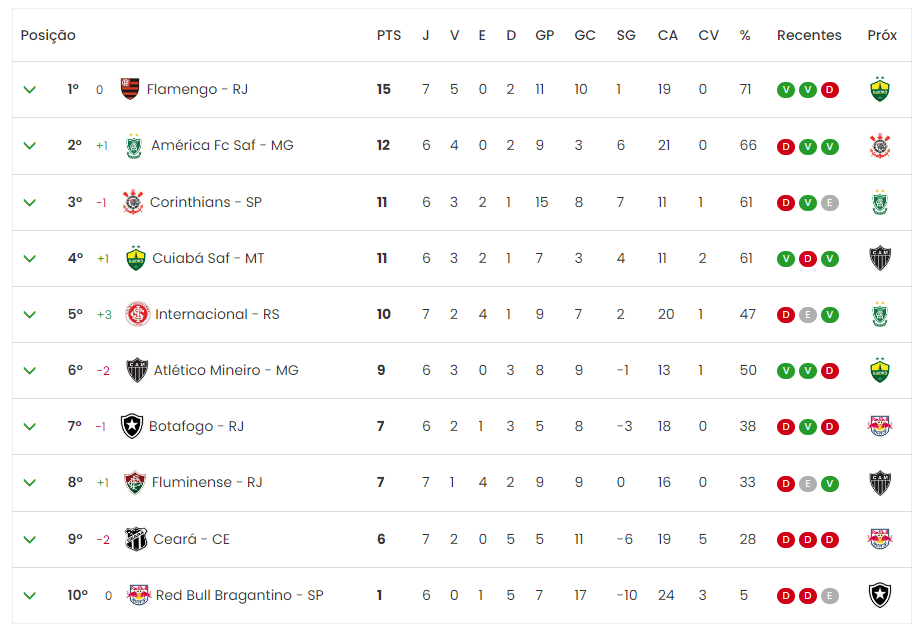924x641 pixels.
Task: Click Flamengo's red D recent result badge
Action: [830, 90]
